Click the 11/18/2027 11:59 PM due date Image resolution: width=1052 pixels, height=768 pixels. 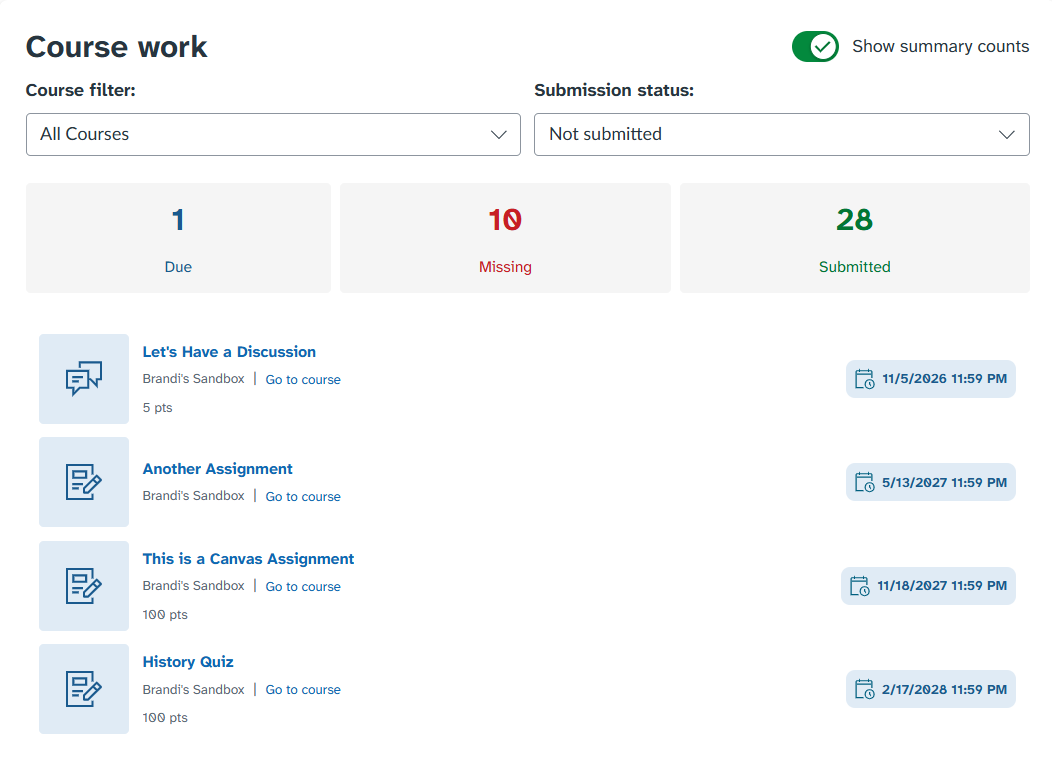pyautogui.click(x=929, y=586)
